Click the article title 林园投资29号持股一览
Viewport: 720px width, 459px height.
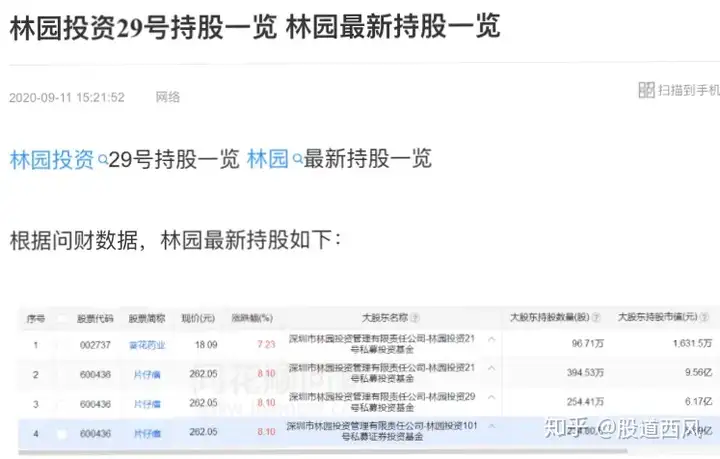143,27
